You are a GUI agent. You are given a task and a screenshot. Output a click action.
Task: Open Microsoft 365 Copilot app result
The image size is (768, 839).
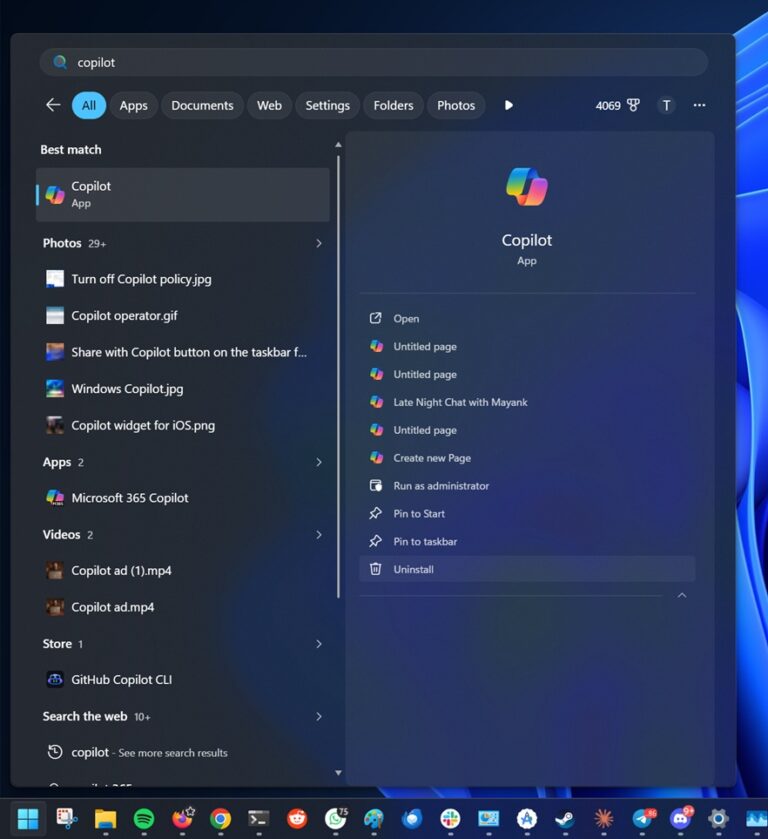[x=183, y=498]
